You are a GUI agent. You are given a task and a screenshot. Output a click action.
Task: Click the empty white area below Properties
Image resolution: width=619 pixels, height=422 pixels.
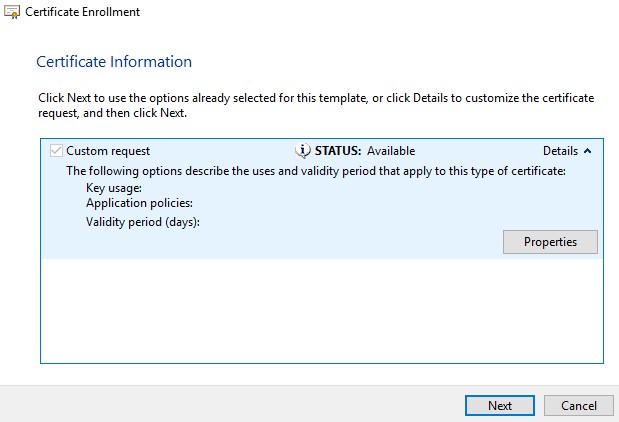click(322, 311)
